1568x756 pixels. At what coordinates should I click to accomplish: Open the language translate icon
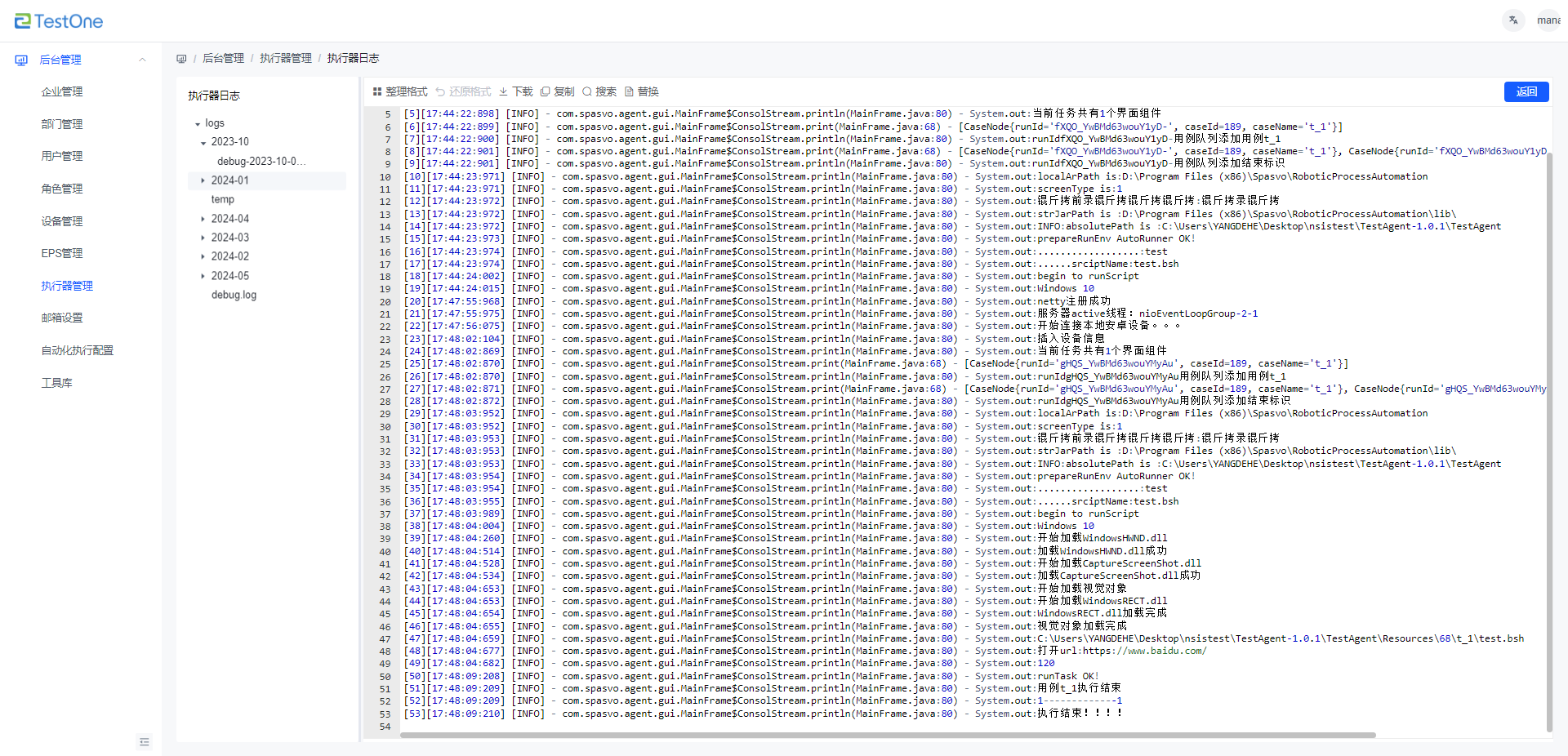pyautogui.click(x=1513, y=20)
